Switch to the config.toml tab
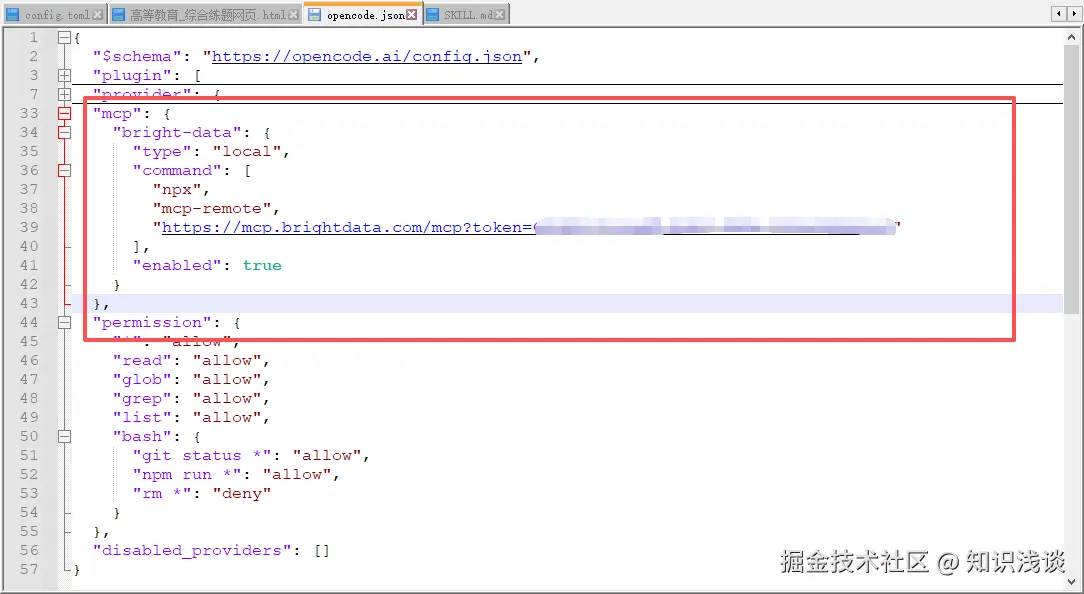1084x594 pixels. point(54,15)
